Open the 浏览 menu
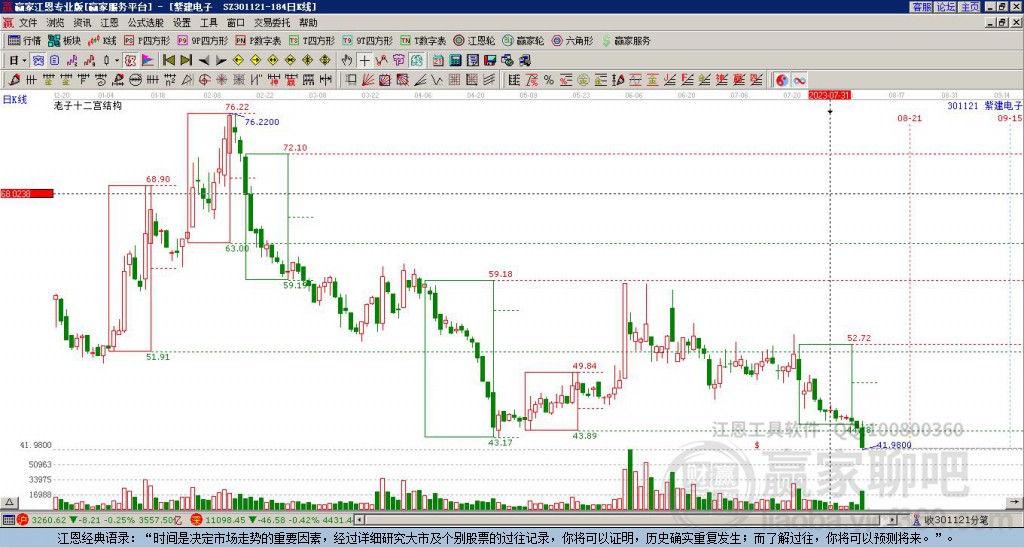The image size is (1024, 548). click(56, 23)
